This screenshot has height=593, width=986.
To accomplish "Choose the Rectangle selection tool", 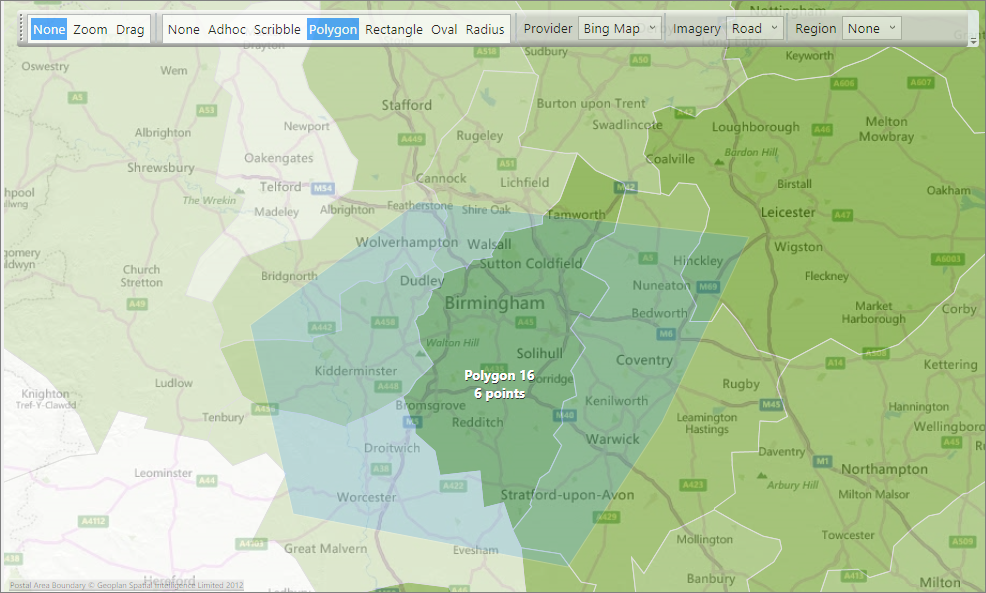I will [x=394, y=30].
